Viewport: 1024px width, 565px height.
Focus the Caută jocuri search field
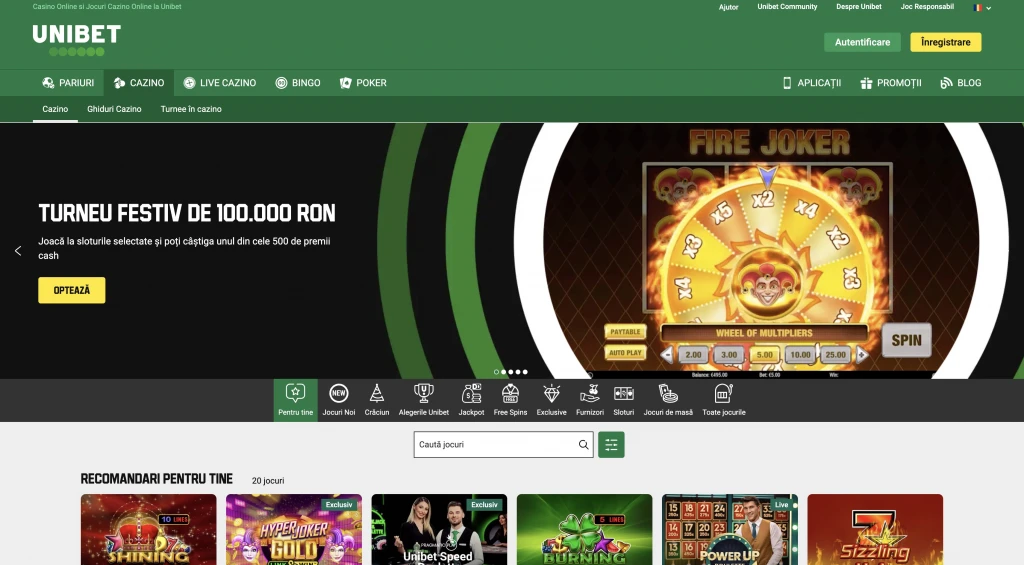(495, 445)
